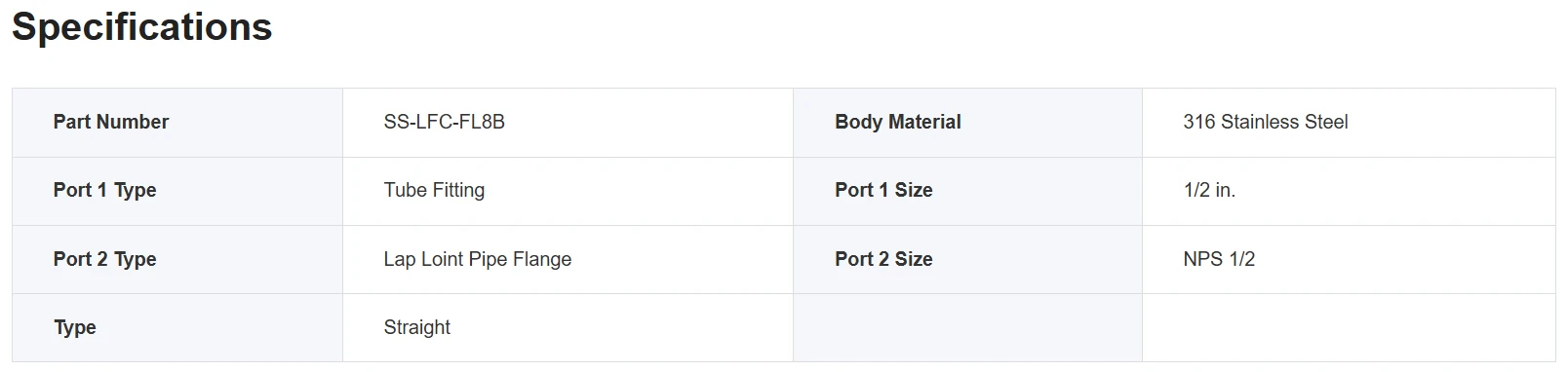Viewport: 1568px width, 372px height.
Task: Click the Specifications heading
Action: [x=142, y=27]
